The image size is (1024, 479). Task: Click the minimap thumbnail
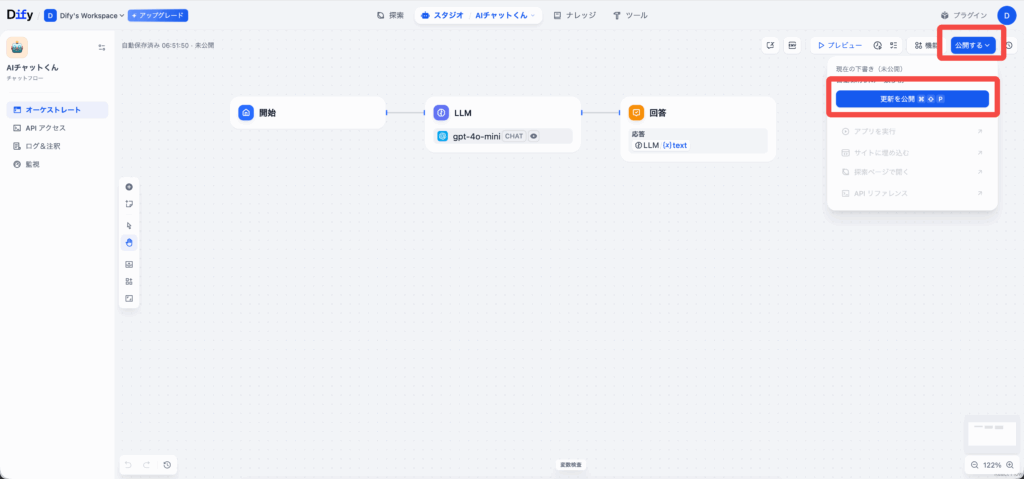pyautogui.click(x=991, y=431)
